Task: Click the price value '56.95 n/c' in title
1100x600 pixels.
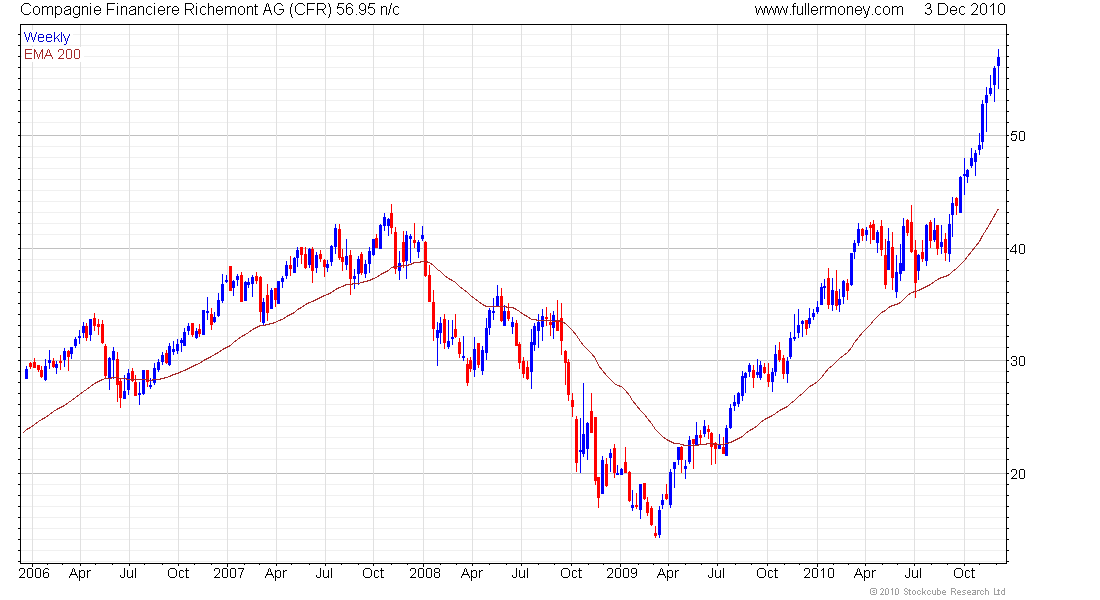Action: [x=368, y=10]
